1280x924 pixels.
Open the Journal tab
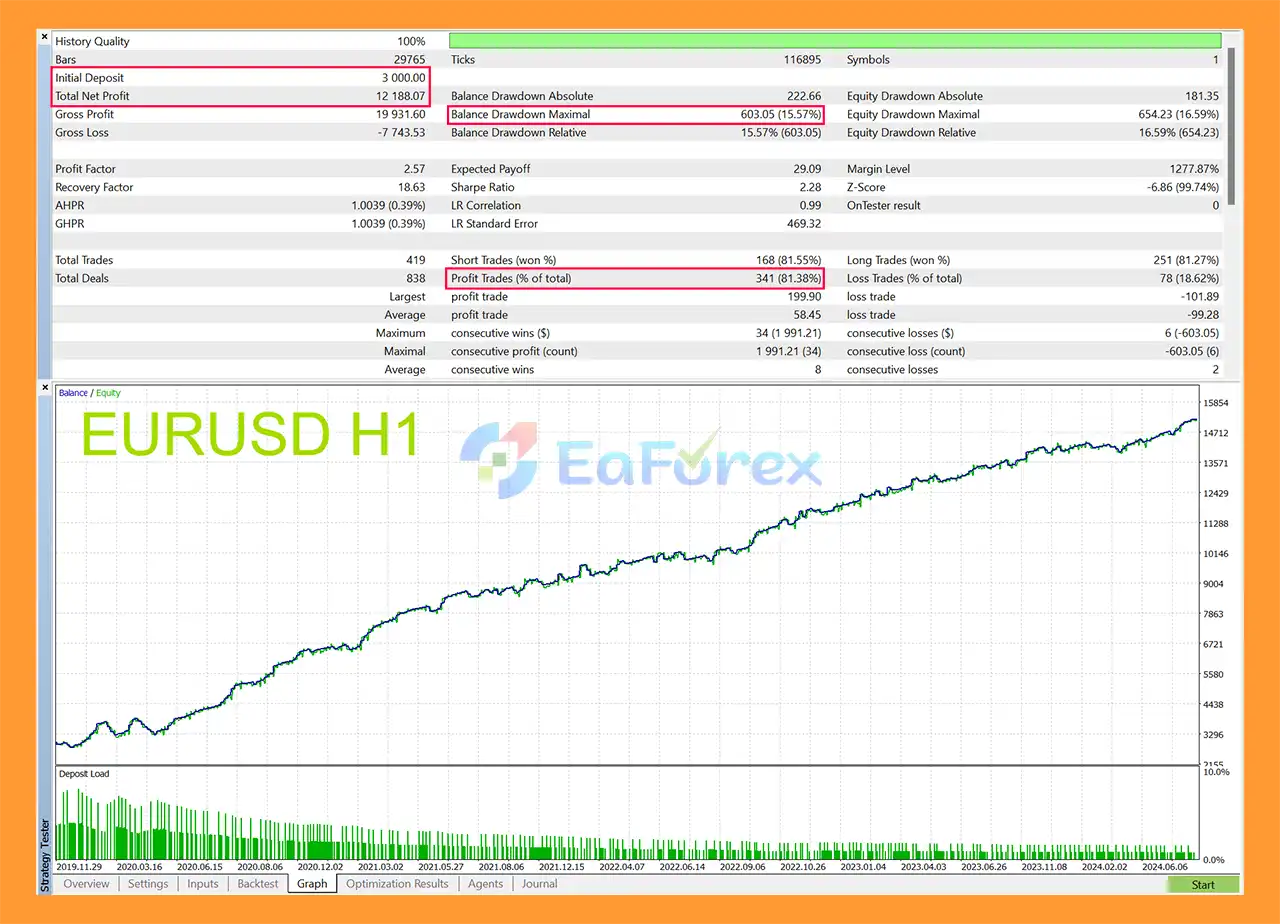click(x=539, y=884)
